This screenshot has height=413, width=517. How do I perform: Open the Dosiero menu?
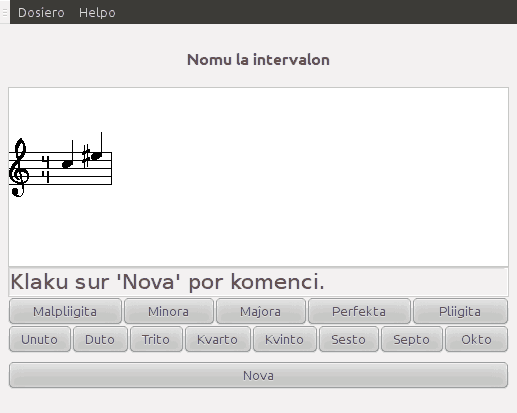[41, 13]
